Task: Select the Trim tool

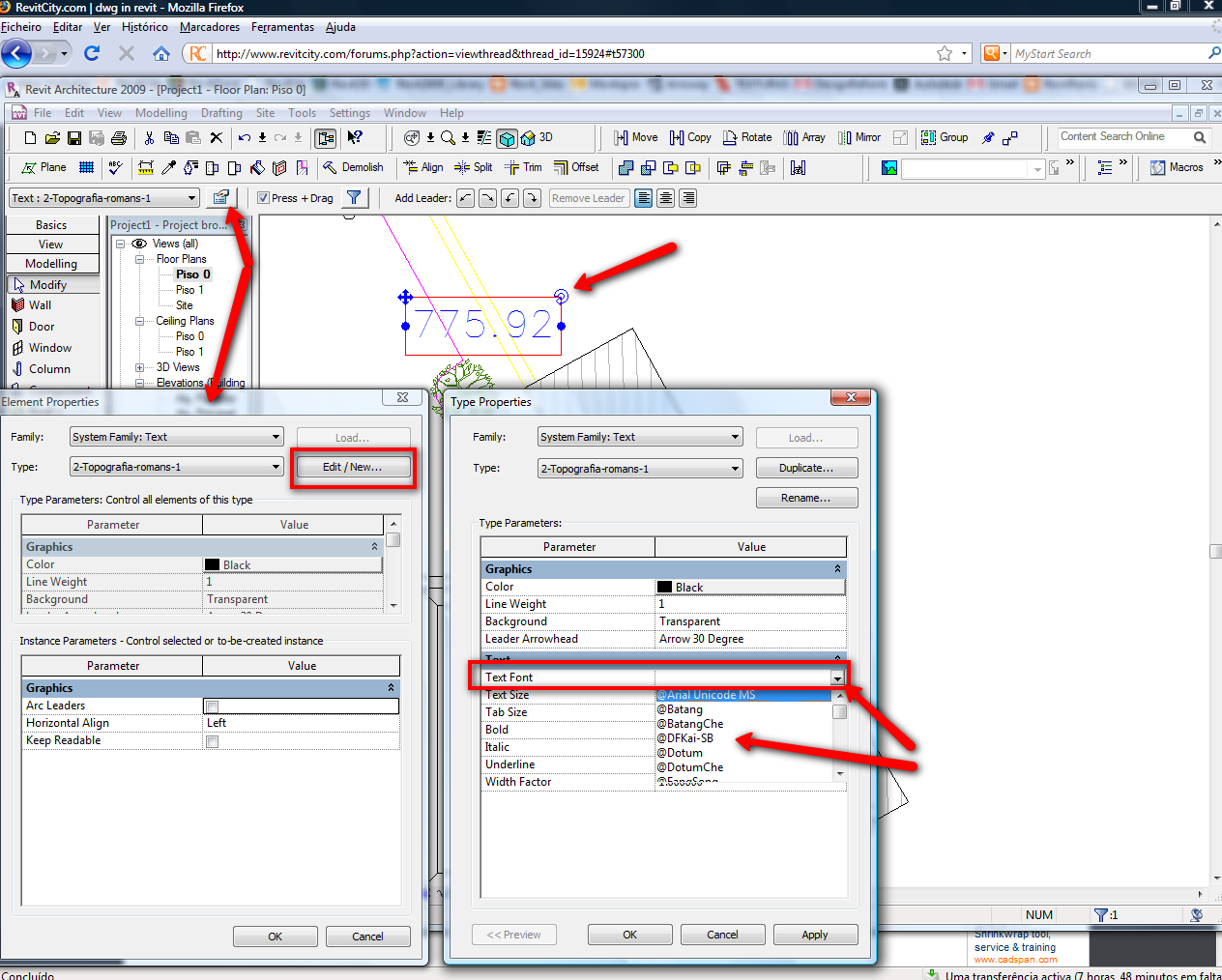Action: tap(522, 167)
